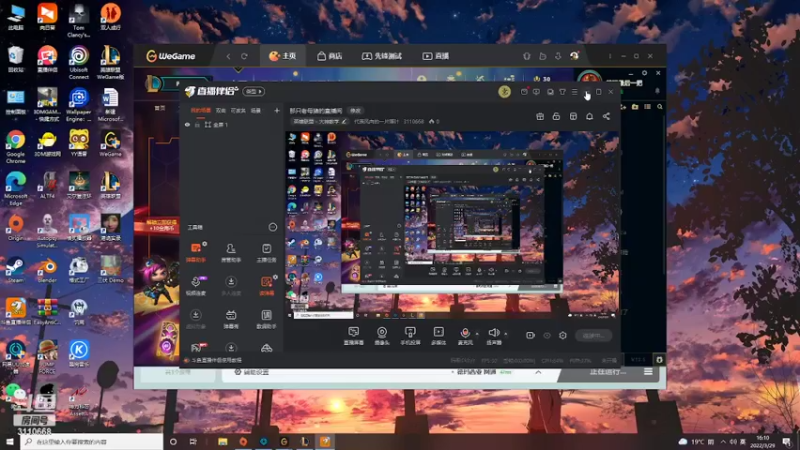
Task: Toggle visibility eye of 全屏1 source
Action: (187, 124)
